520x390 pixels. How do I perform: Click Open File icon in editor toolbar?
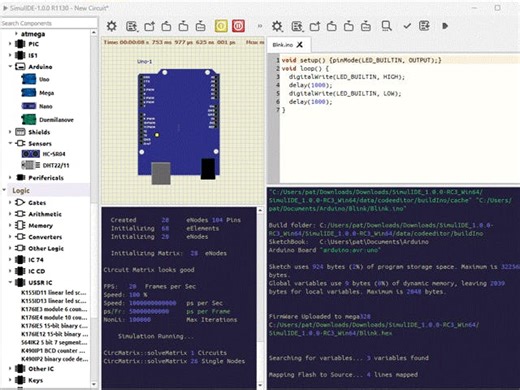pos(314,26)
